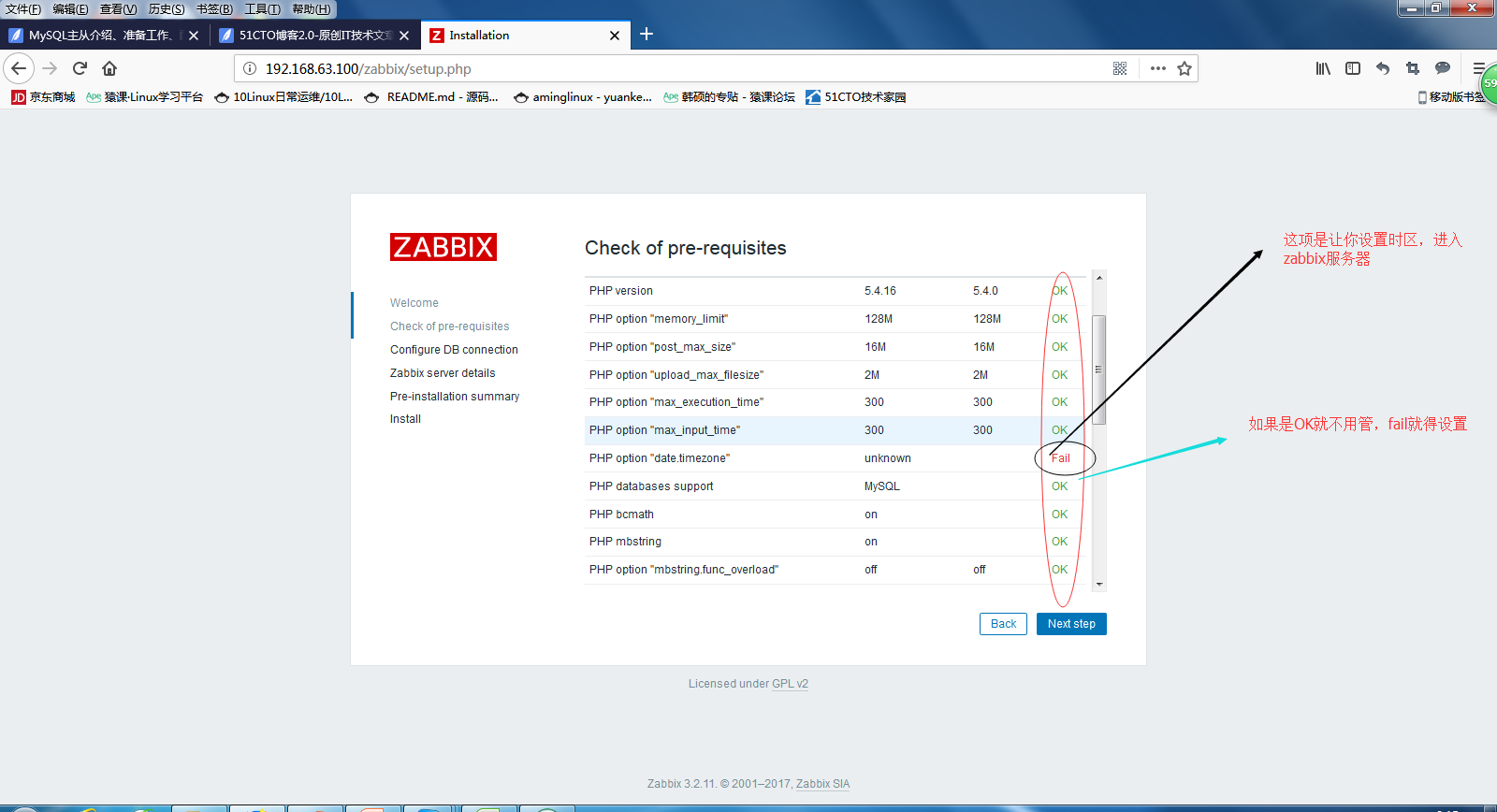Click PHP option "memory_limit" row label
The image size is (1497, 812).
[659, 319]
